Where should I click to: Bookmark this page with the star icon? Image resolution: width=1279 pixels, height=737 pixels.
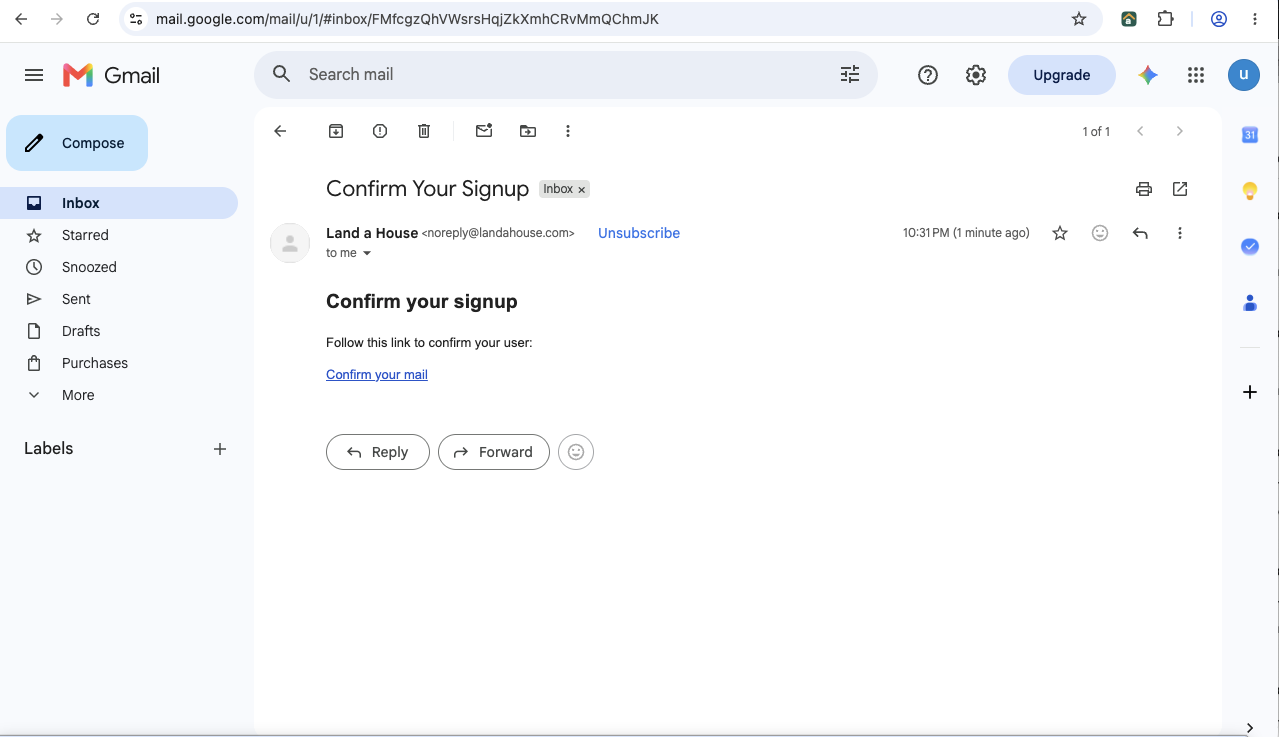pyautogui.click(x=1079, y=19)
